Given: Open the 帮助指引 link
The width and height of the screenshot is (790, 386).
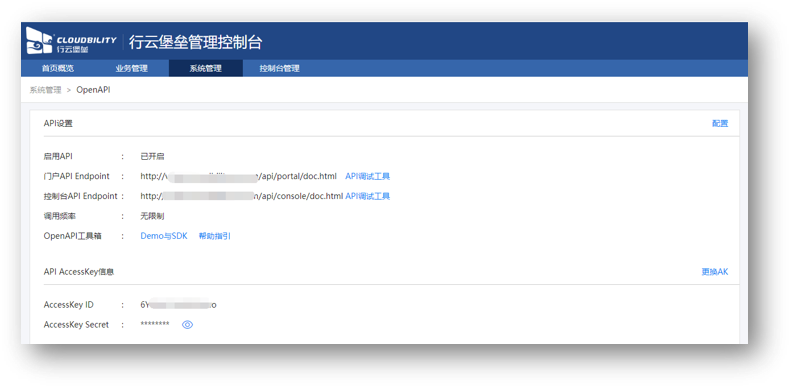Looking at the screenshot, I should pyautogui.click(x=215, y=236).
